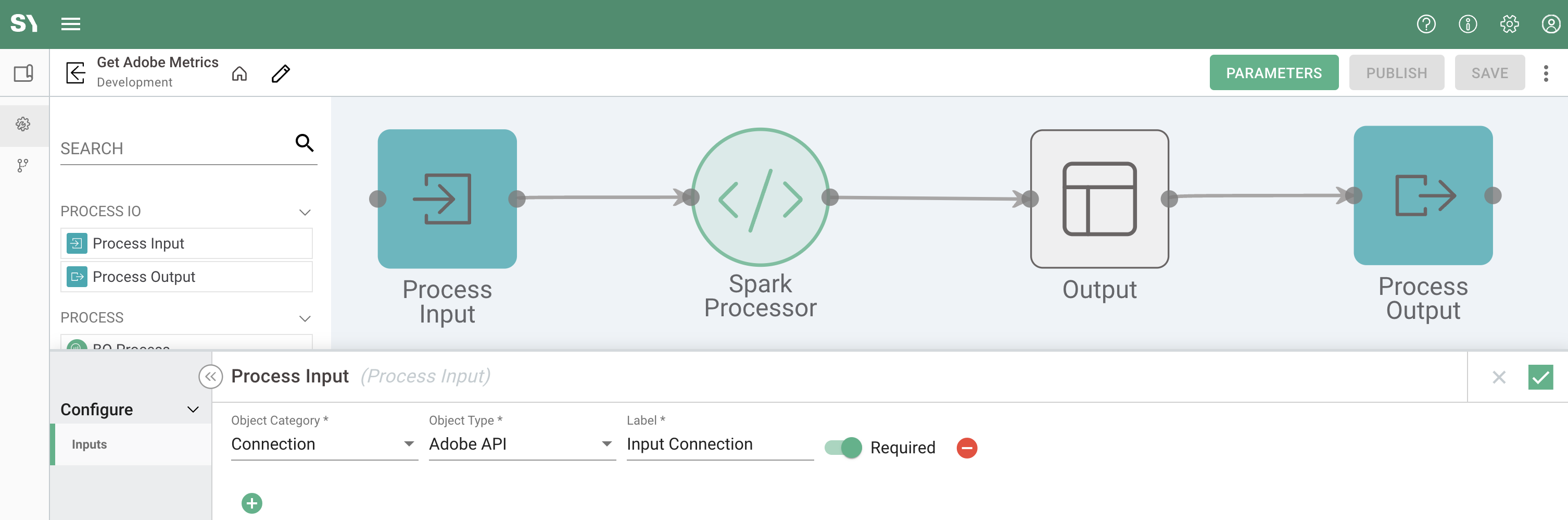Disable the Required toggle for Input Connection
Image resolution: width=1568 pixels, height=520 pixels.
tap(842, 448)
